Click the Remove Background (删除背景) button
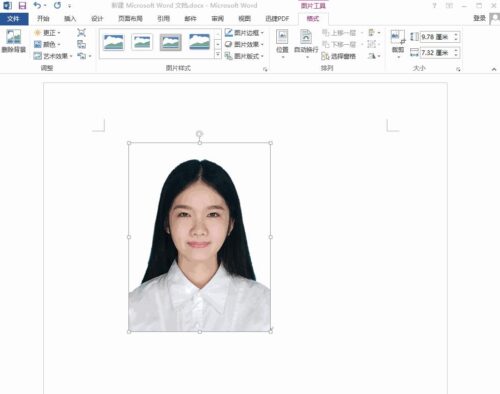 coord(14,41)
